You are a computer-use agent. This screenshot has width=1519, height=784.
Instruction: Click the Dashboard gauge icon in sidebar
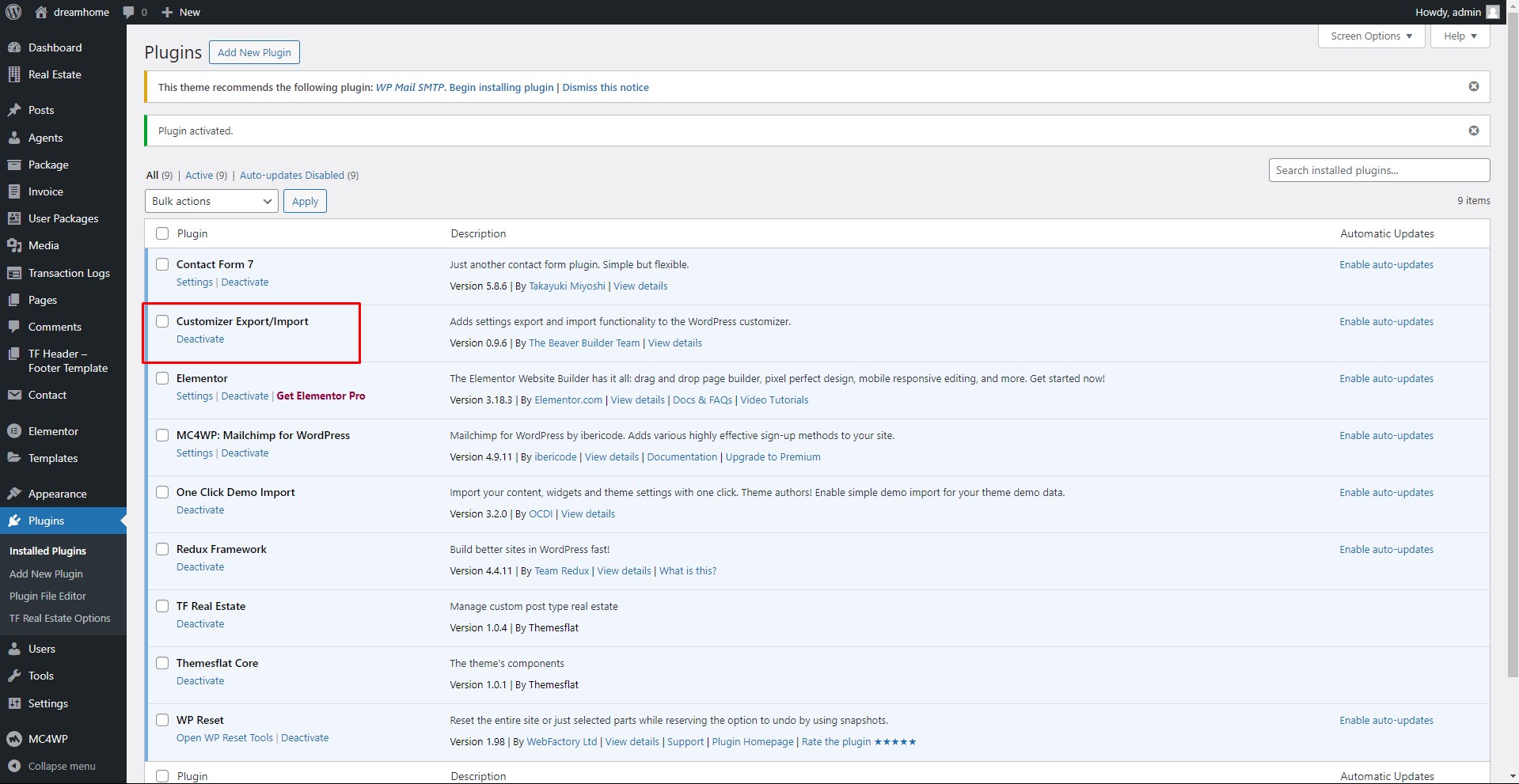14,47
